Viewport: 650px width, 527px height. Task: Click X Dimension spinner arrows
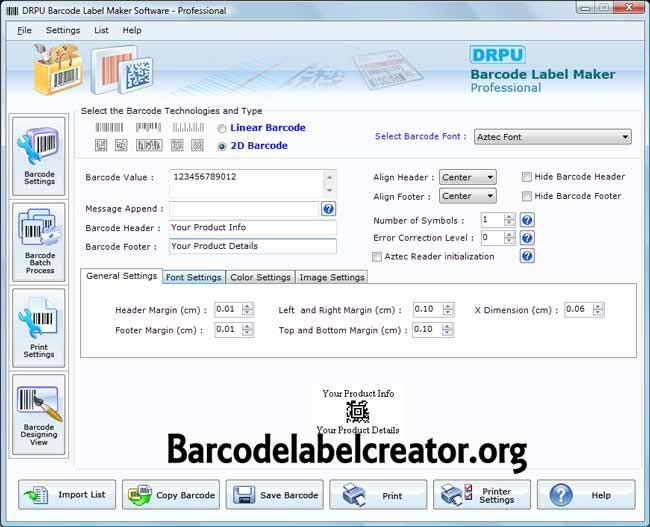click(x=597, y=309)
